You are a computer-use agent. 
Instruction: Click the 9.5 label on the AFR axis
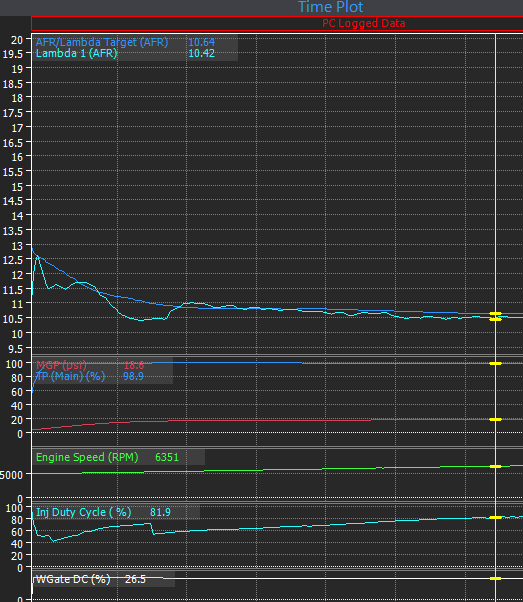pos(17,349)
